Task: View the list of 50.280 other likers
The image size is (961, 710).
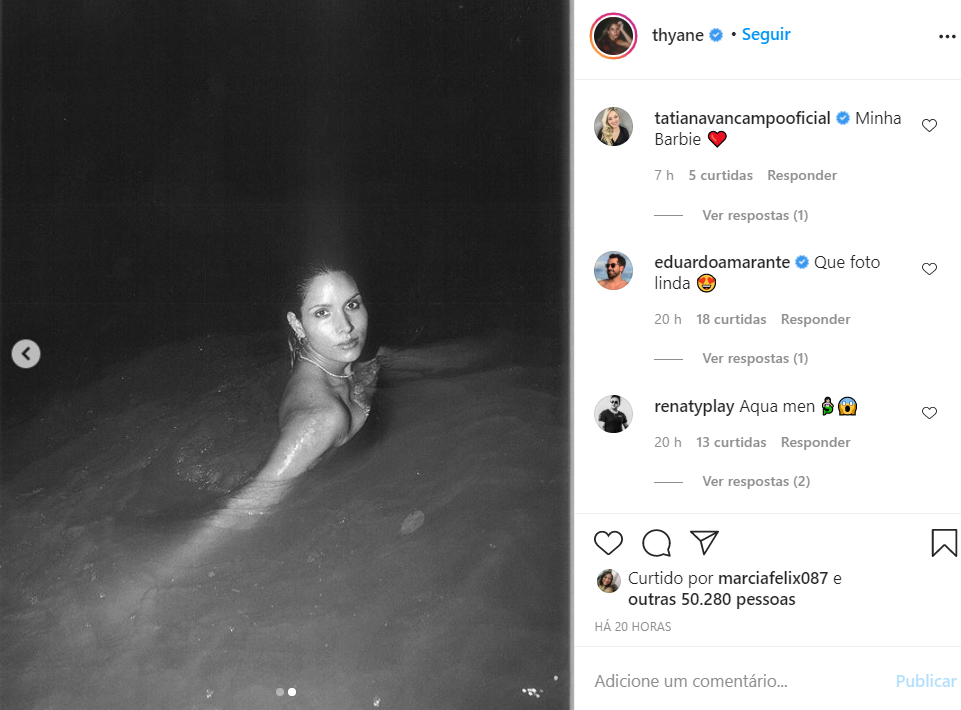Action: pyautogui.click(x=712, y=599)
